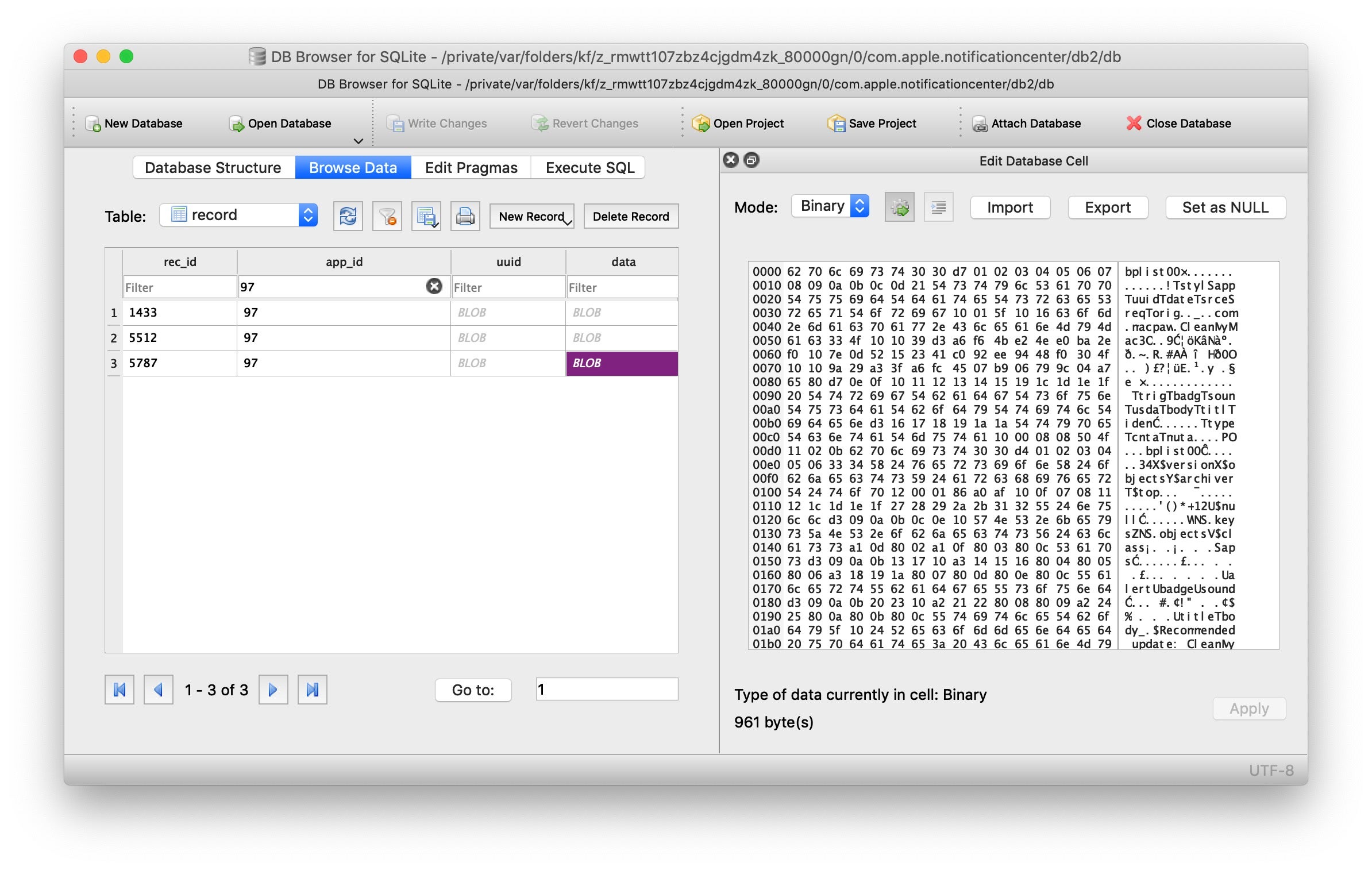This screenshot has width=1372, height=870.
Task: Click the Import button in Edit Database Cell
Action: [1009, 207]
